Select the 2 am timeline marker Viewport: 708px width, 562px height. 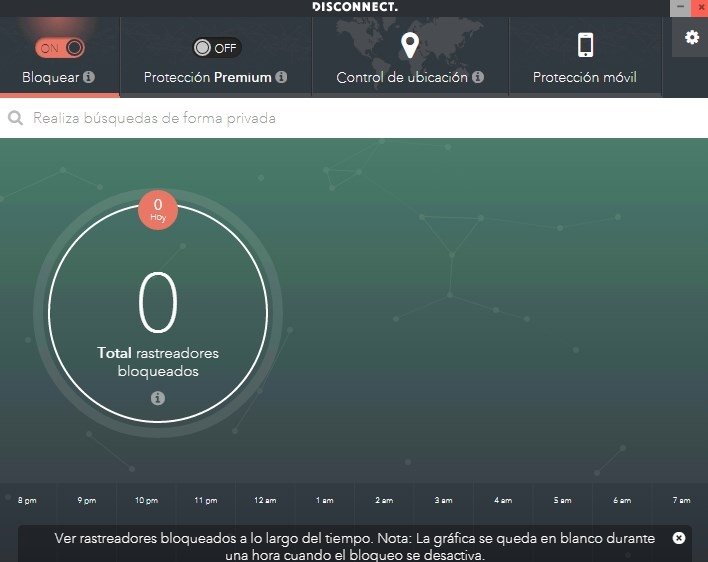(x=384, y=500)
